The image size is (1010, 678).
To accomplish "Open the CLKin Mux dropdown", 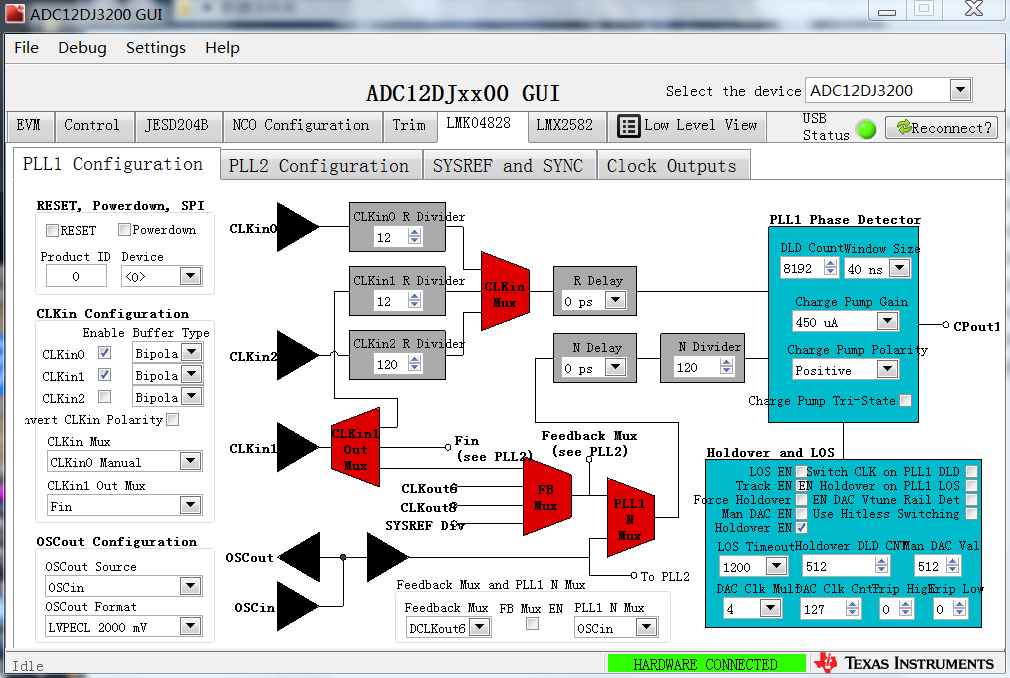I will [x=190, y=461].
